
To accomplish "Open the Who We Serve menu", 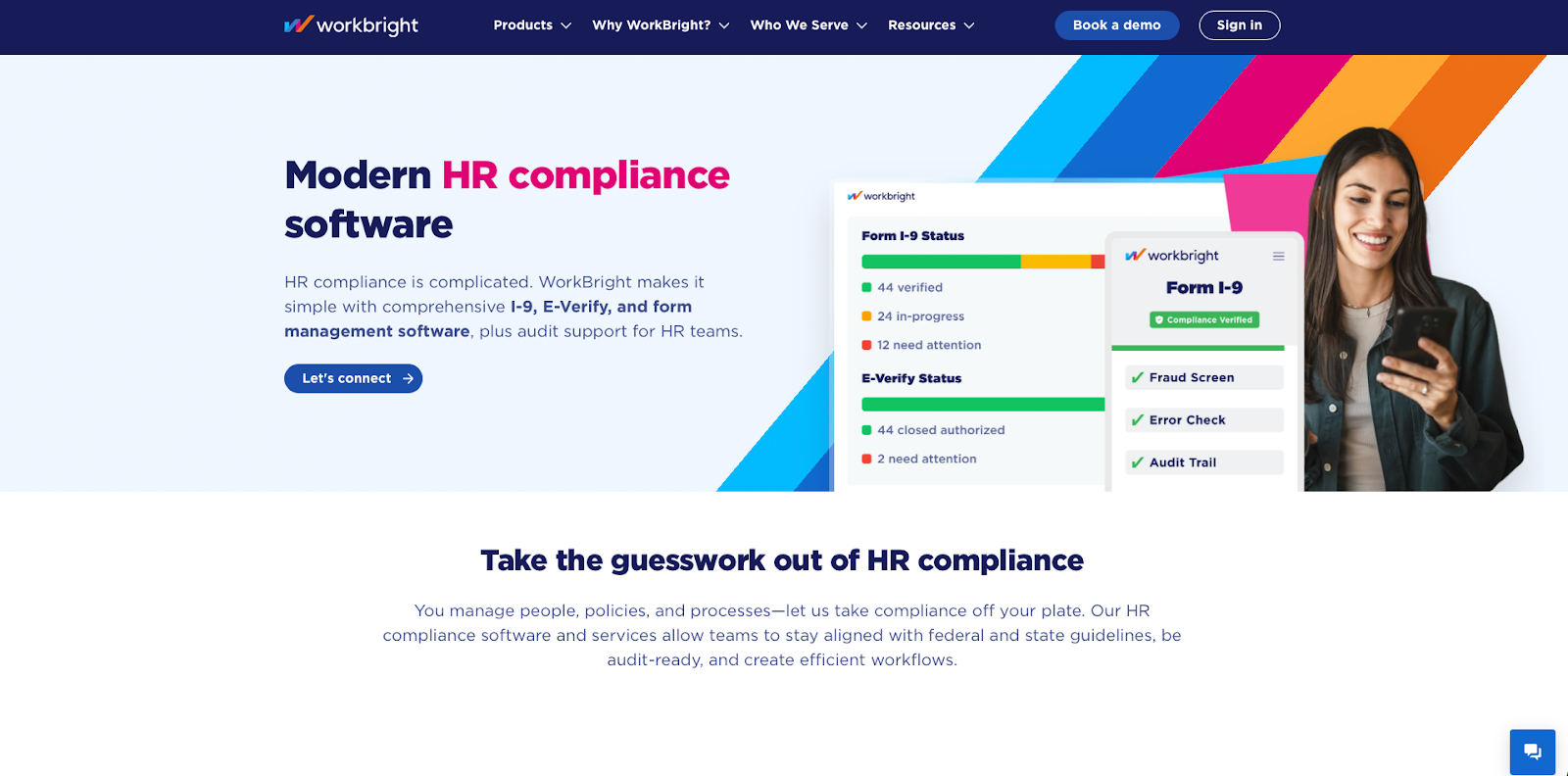I will pos(808,25).
